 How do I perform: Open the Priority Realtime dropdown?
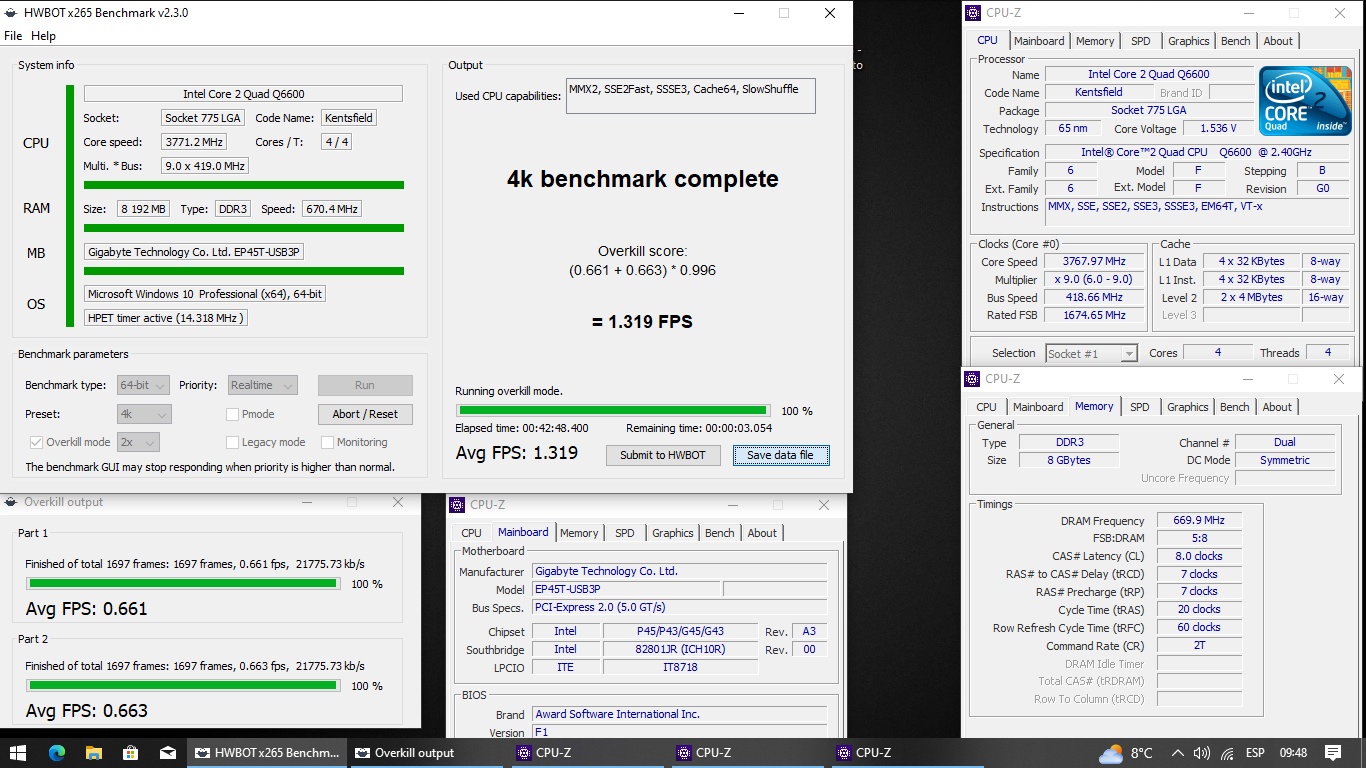[262, 385]
